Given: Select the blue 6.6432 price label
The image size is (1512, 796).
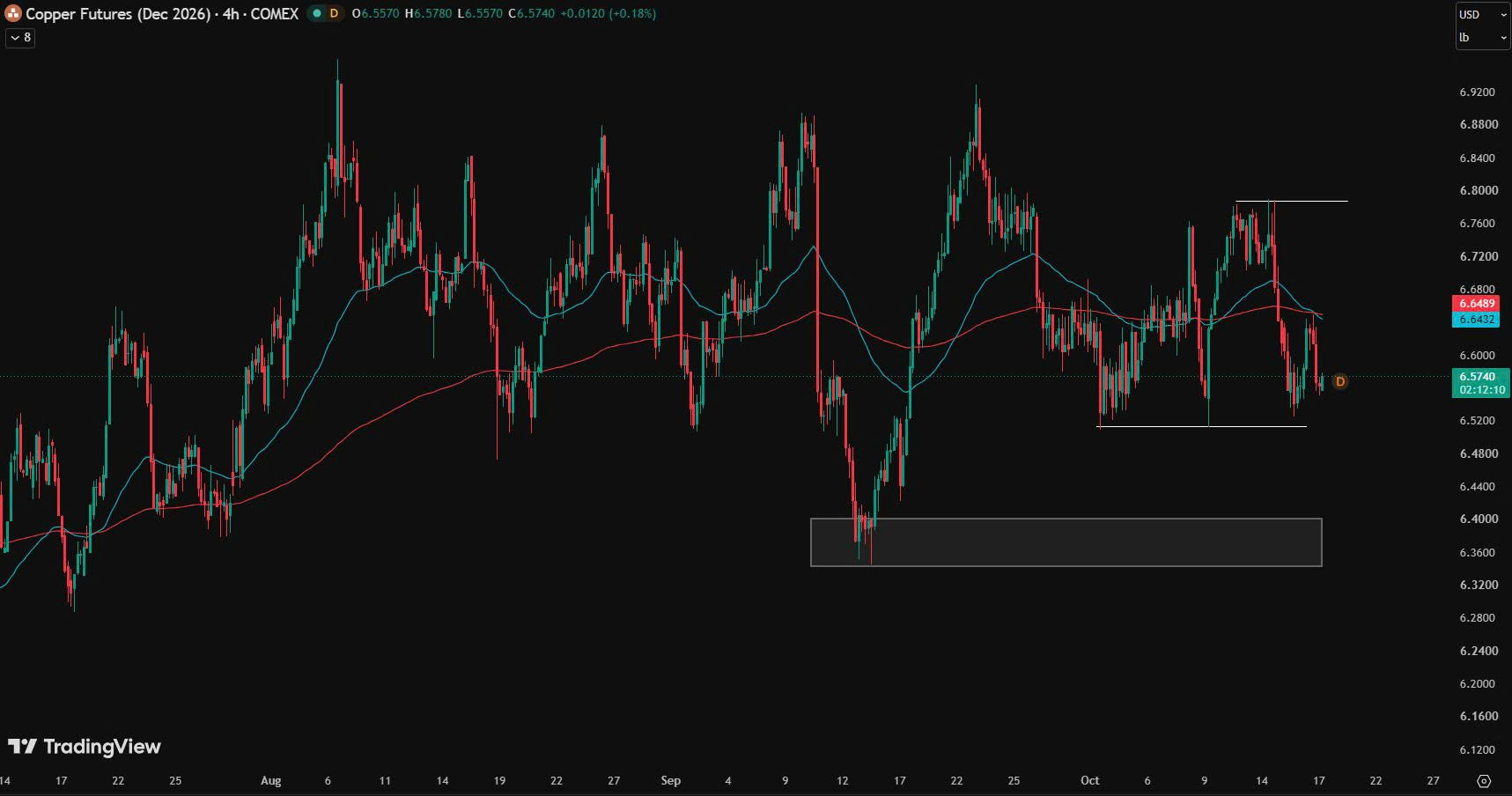Looking at the screenshot, I should pyautogui.click(x=1477, y=319).
